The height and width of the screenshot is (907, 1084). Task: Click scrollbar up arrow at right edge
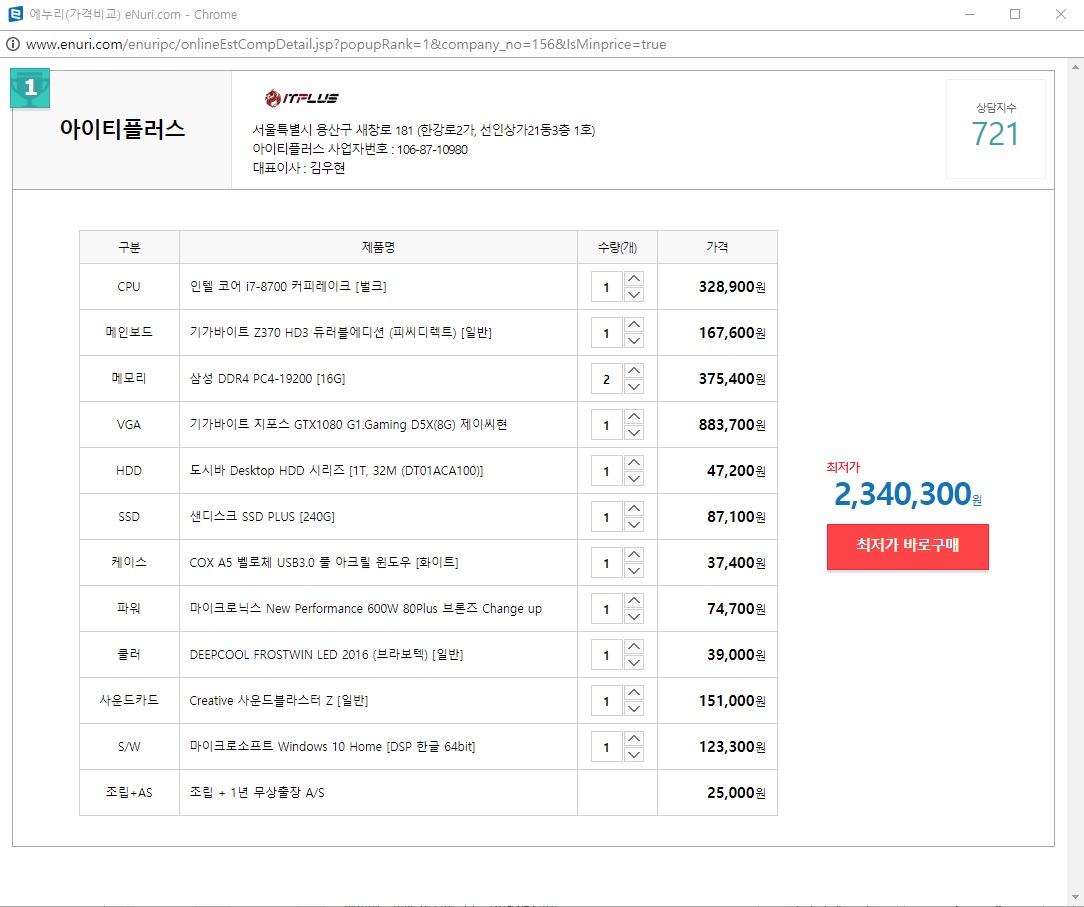[1075, 67]
